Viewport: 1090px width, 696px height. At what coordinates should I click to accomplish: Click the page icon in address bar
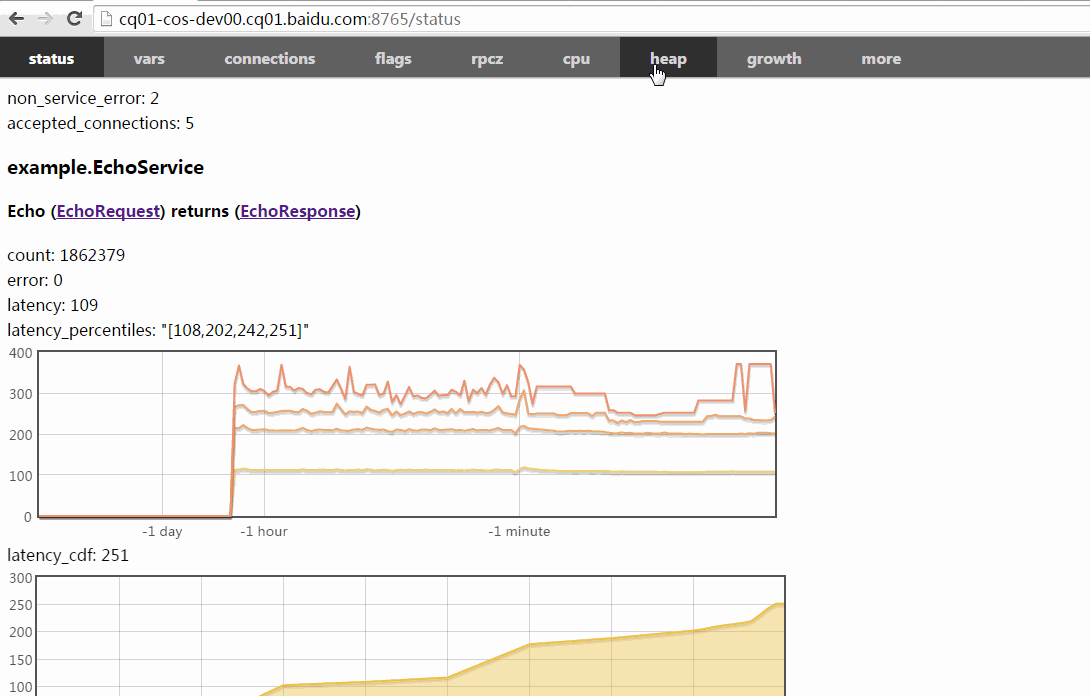105,19
